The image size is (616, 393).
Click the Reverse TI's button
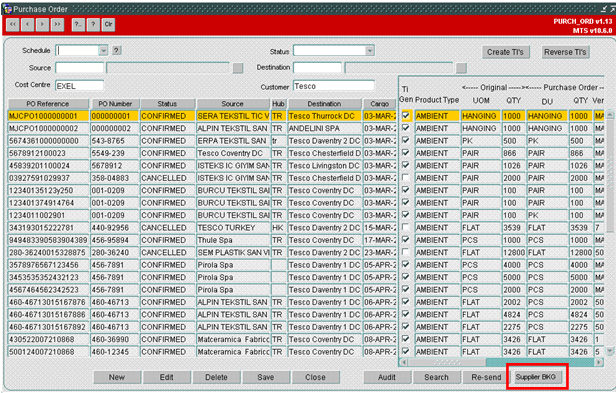(x=565, y=52)
